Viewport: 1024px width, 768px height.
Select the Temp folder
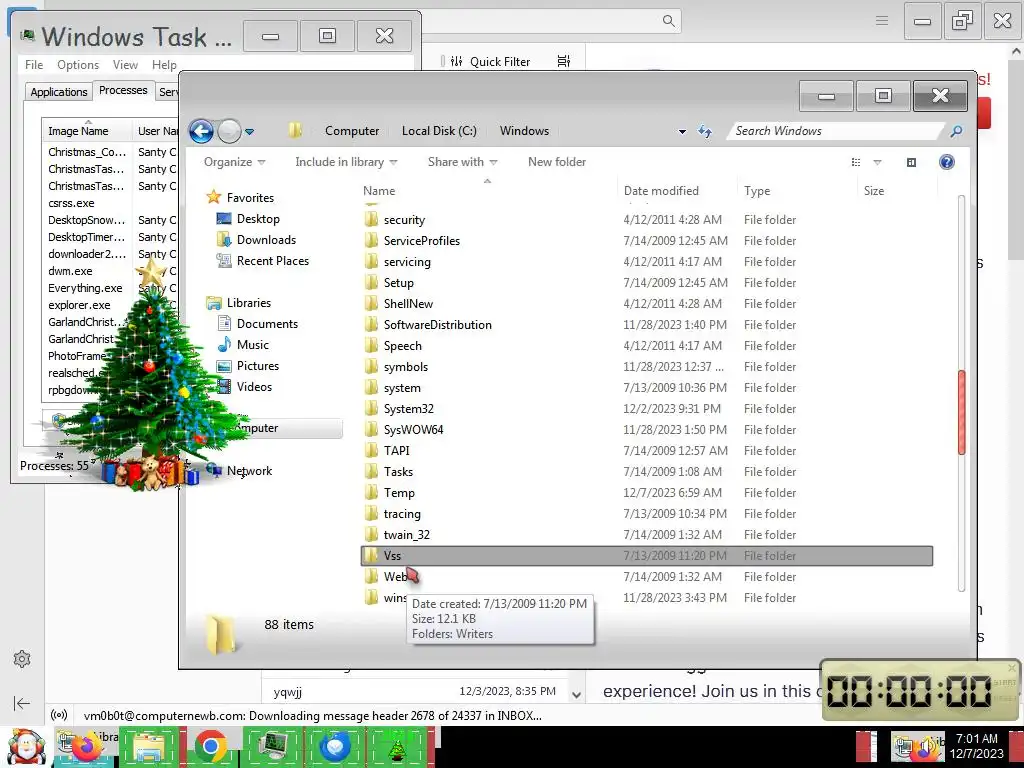point(399,492)
